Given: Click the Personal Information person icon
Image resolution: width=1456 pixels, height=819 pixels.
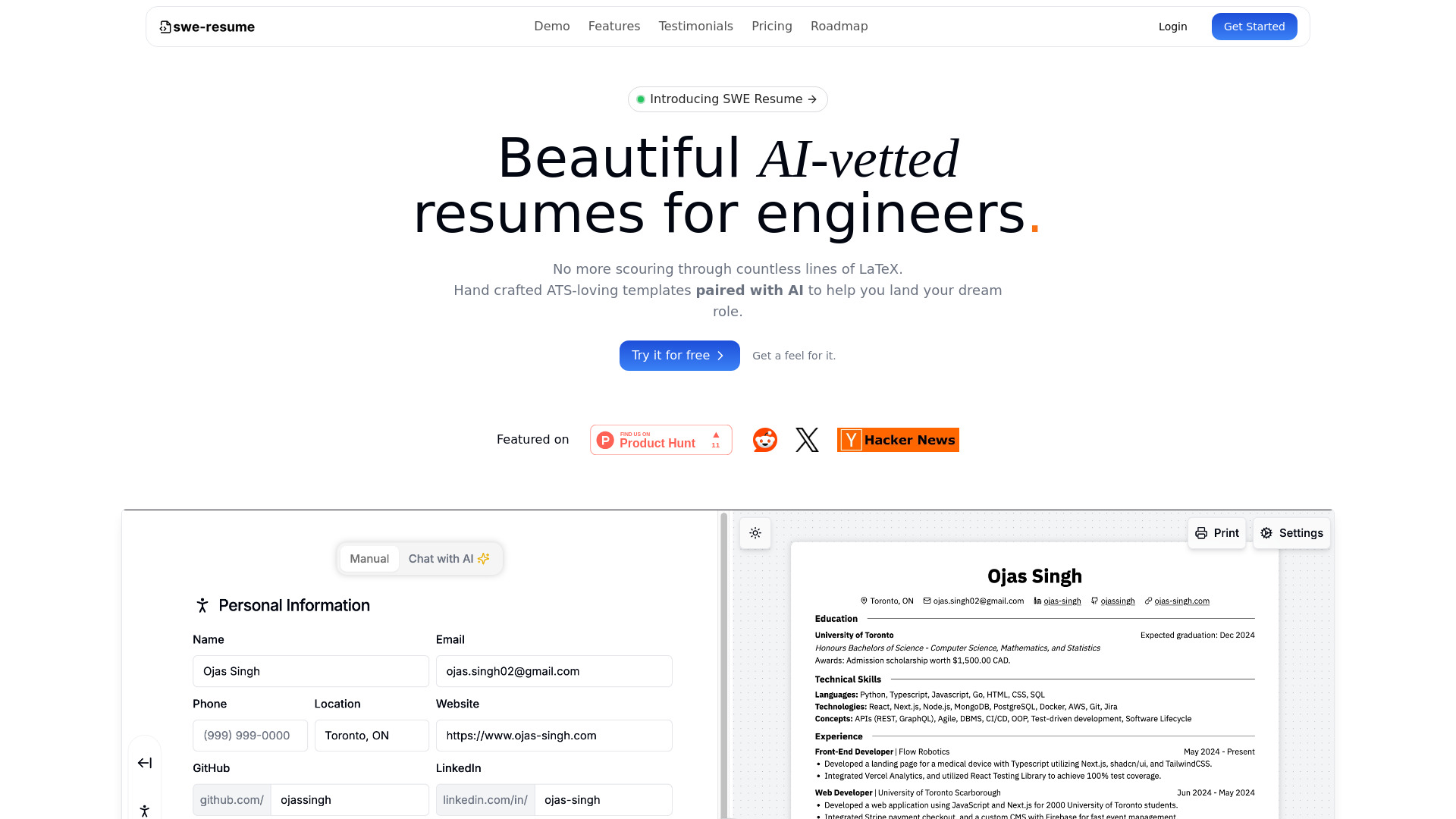Looking at the screenshot, I should coord(202,605).
